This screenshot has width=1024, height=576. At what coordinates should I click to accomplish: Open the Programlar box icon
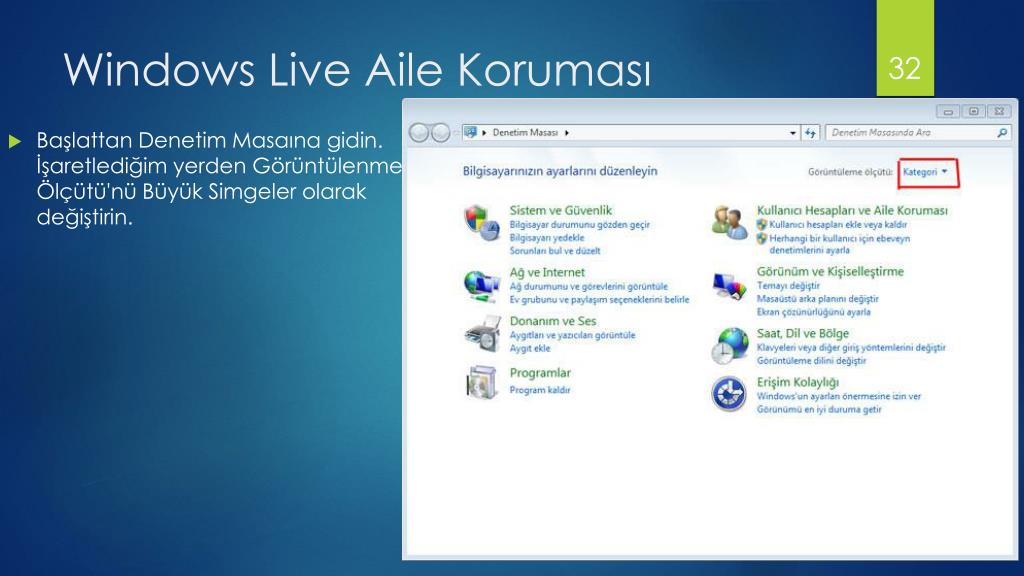482,381
